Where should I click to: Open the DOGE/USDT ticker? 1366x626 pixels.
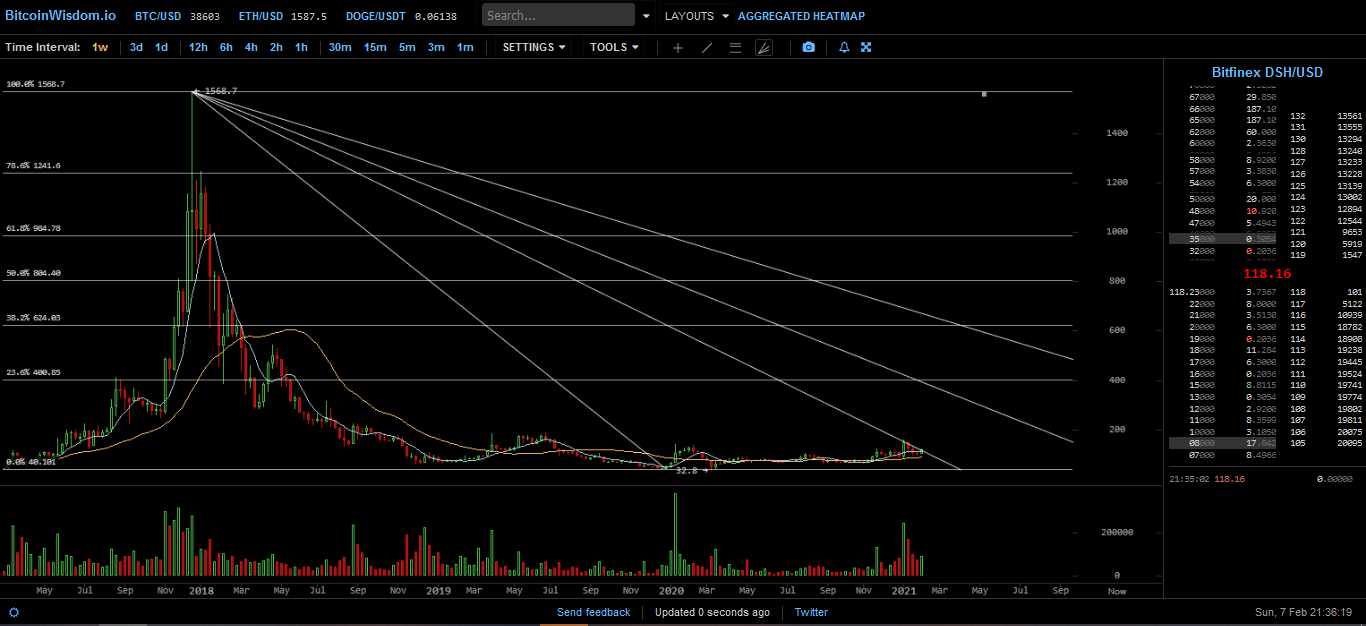click(401, 16)
